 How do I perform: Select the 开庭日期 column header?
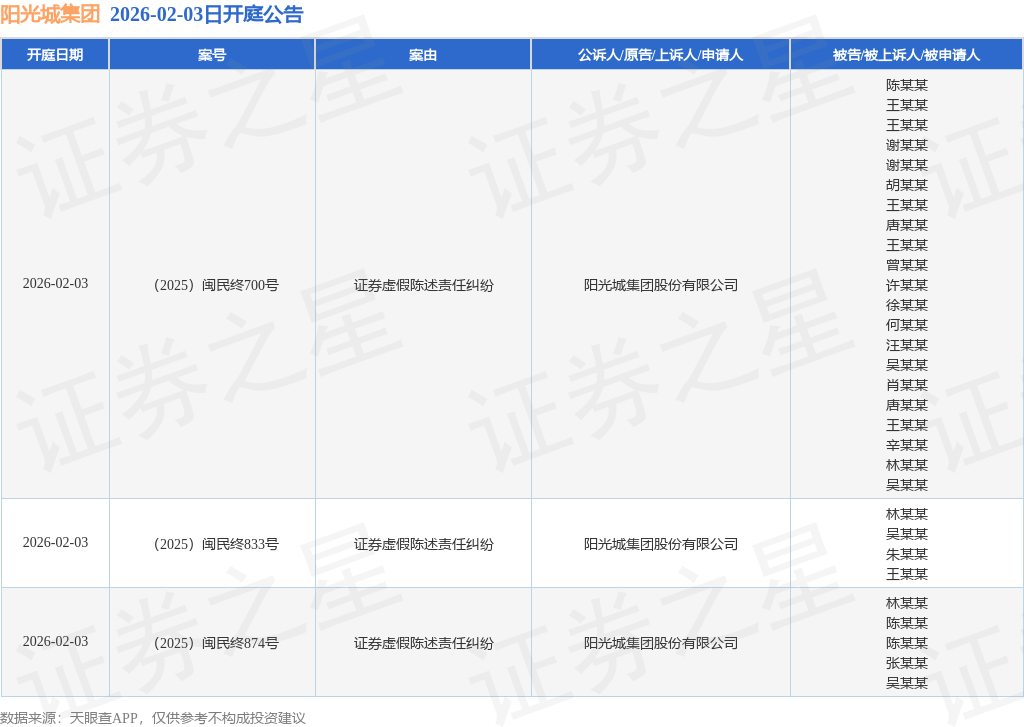click(x=55, y=55)
